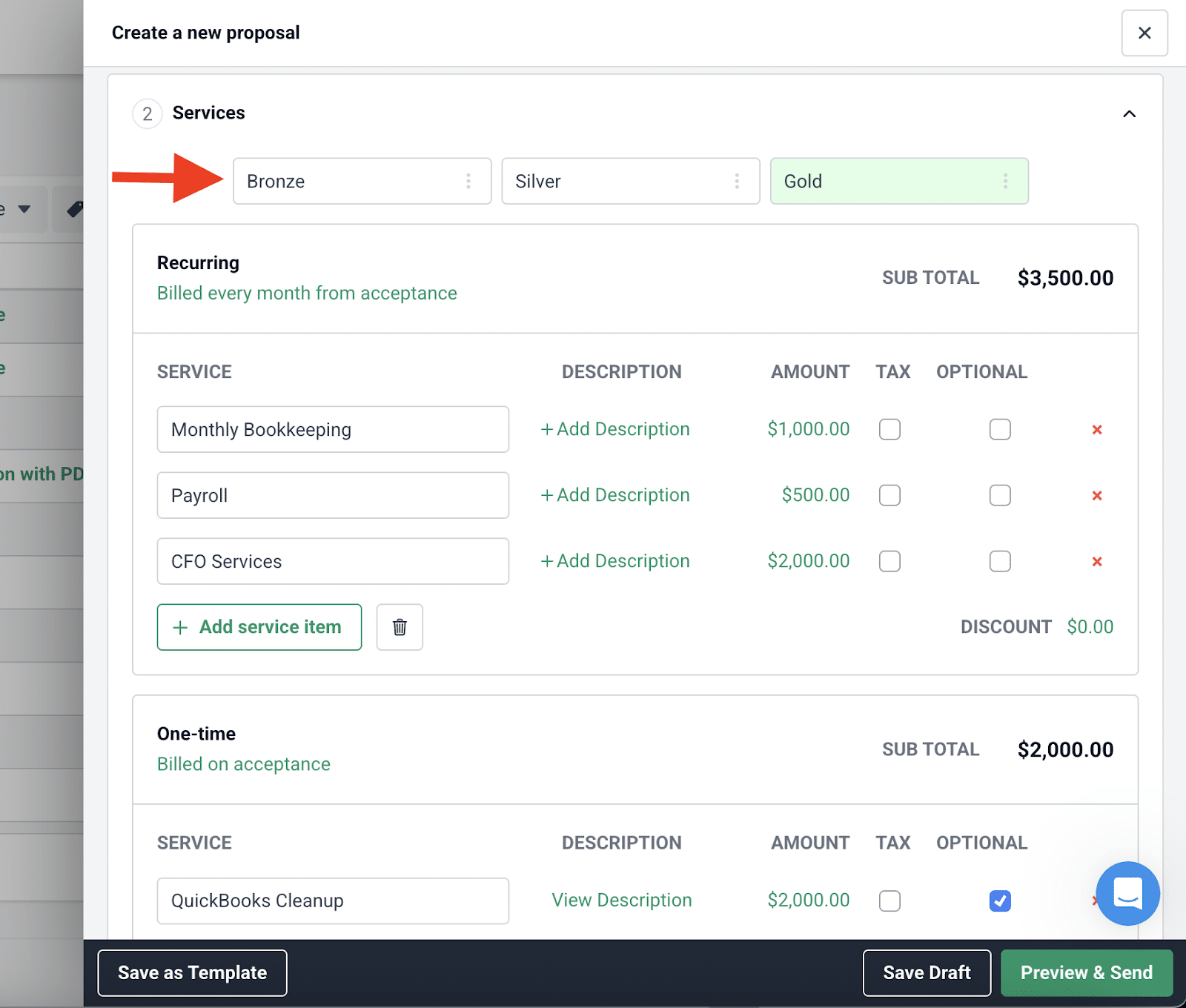The width and height of the screenshot is (1186, 1008).
Task: Open the dropdown caret in the left sidebar
Action: 24,209
